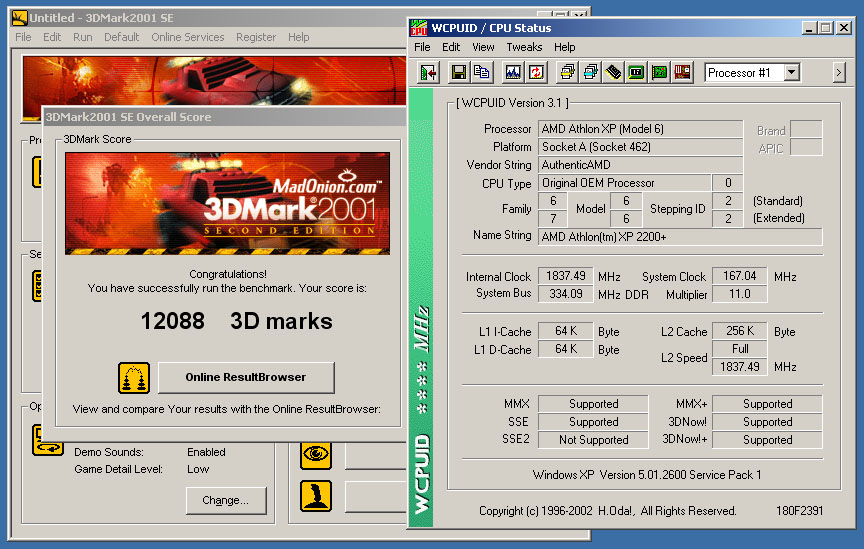Open Help menu in WCPUID window
This screenshot has height=549, width=864.
(x=564, y=47)
